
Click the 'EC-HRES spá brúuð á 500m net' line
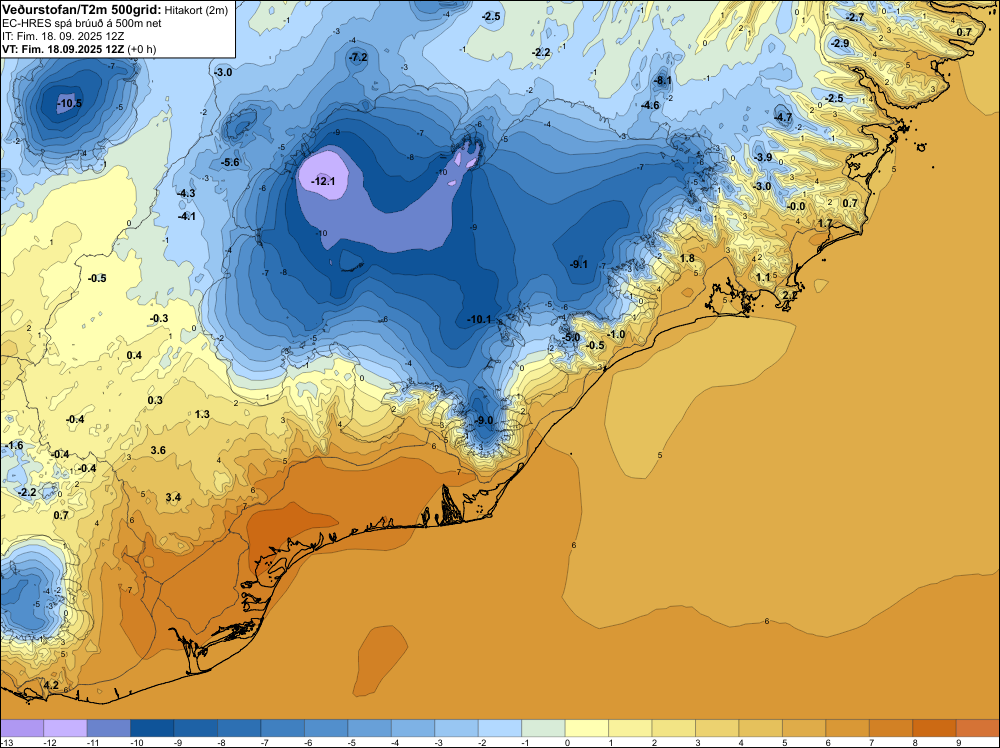(82, 23)
